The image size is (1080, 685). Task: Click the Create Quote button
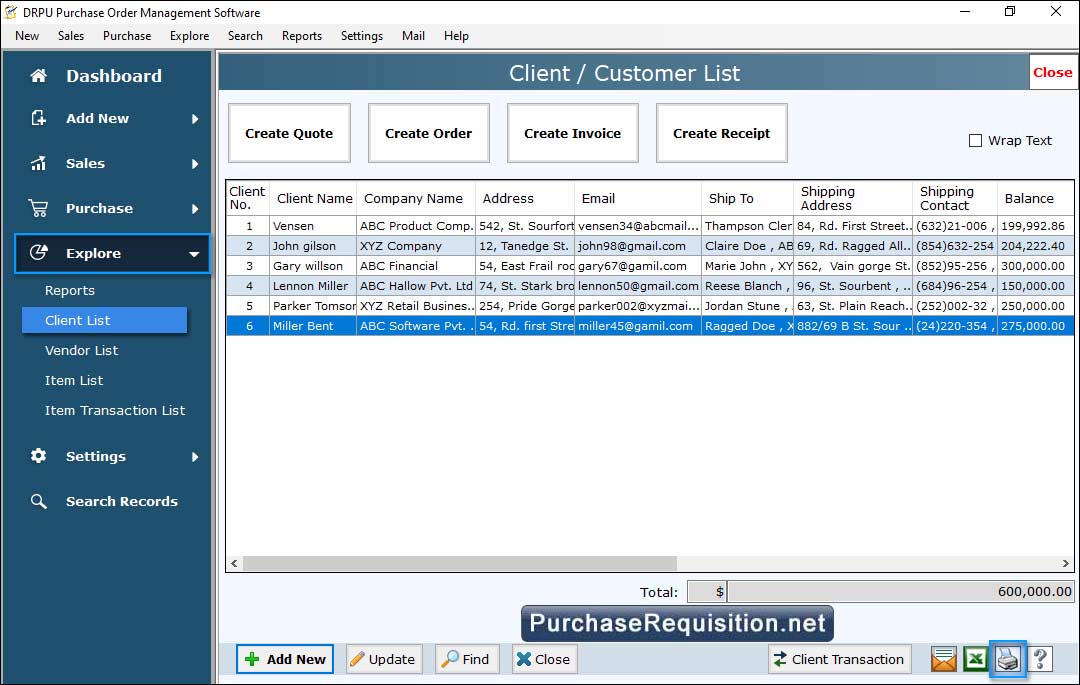[289, 133]
